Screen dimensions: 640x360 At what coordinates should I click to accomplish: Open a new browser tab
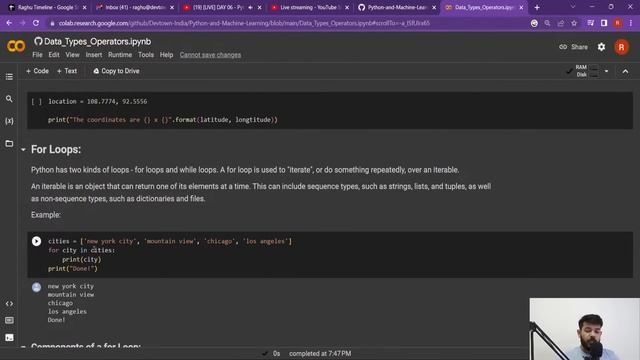(x=537, y=7)
